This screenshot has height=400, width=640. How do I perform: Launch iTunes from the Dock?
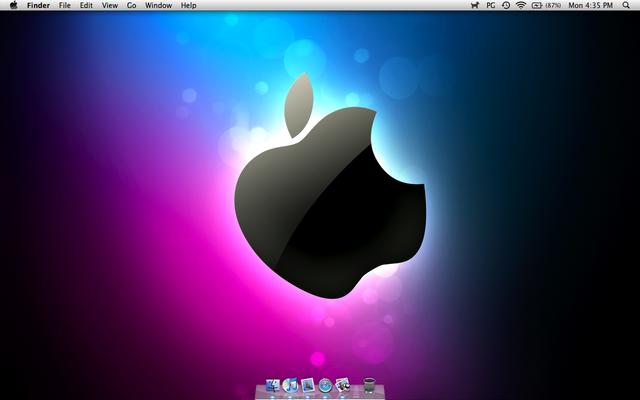tap(290, 385)
